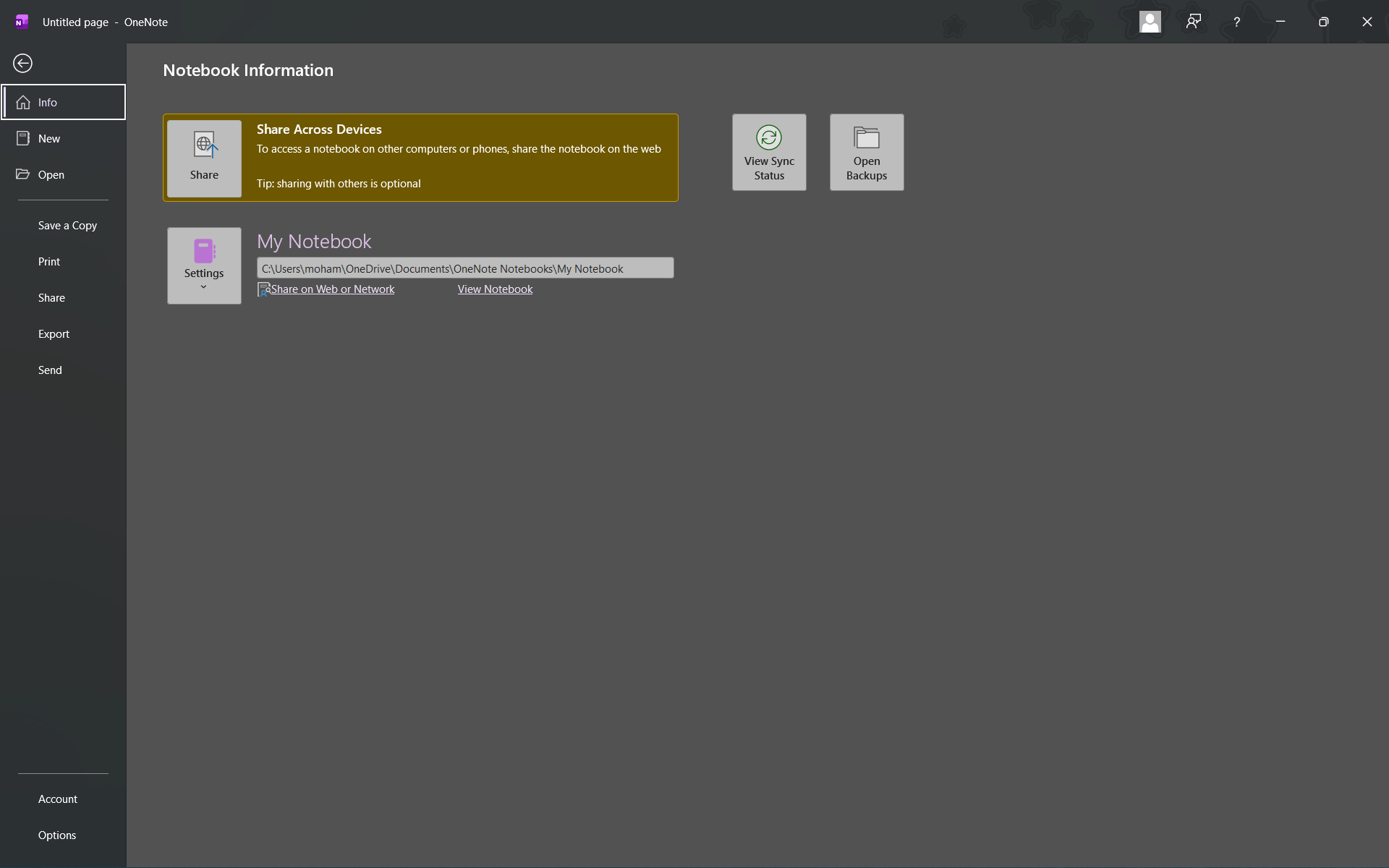This screenshot has width=1389, height=868.
Task: Choose Save a Copy
Action: (64, 225)
